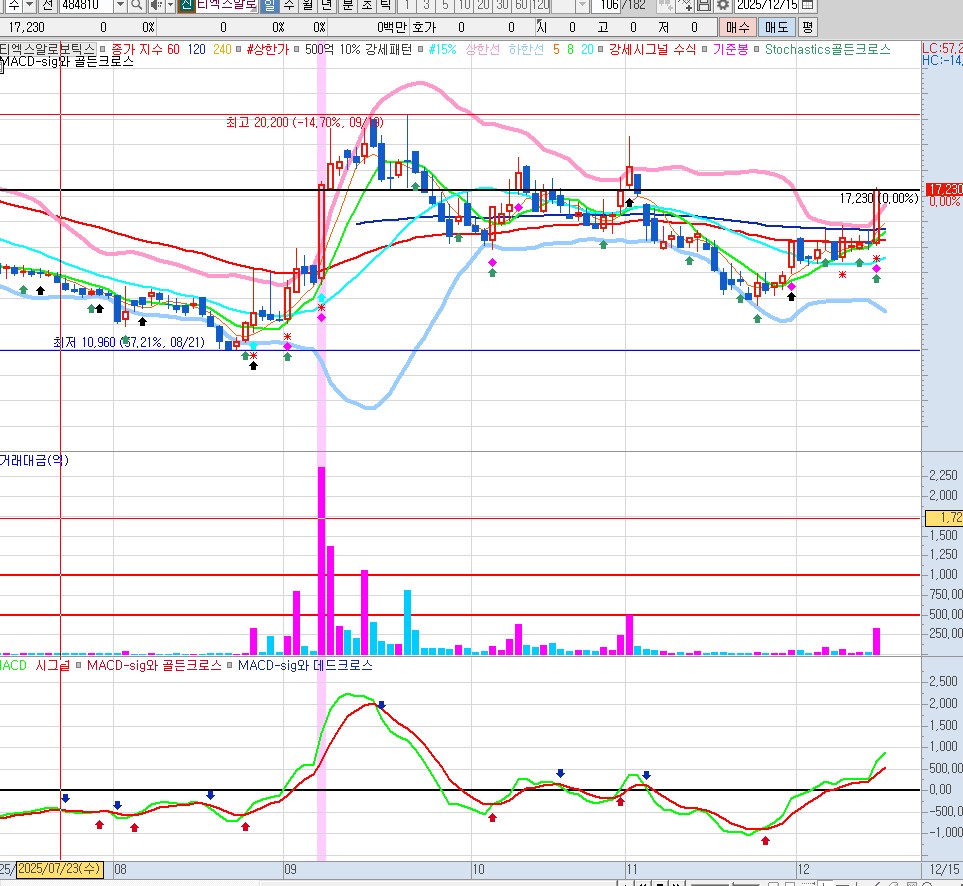Viewport: 963px width, 886px height.
Task: Switch to 초 second chart period
Action: (x=367, y=6)
